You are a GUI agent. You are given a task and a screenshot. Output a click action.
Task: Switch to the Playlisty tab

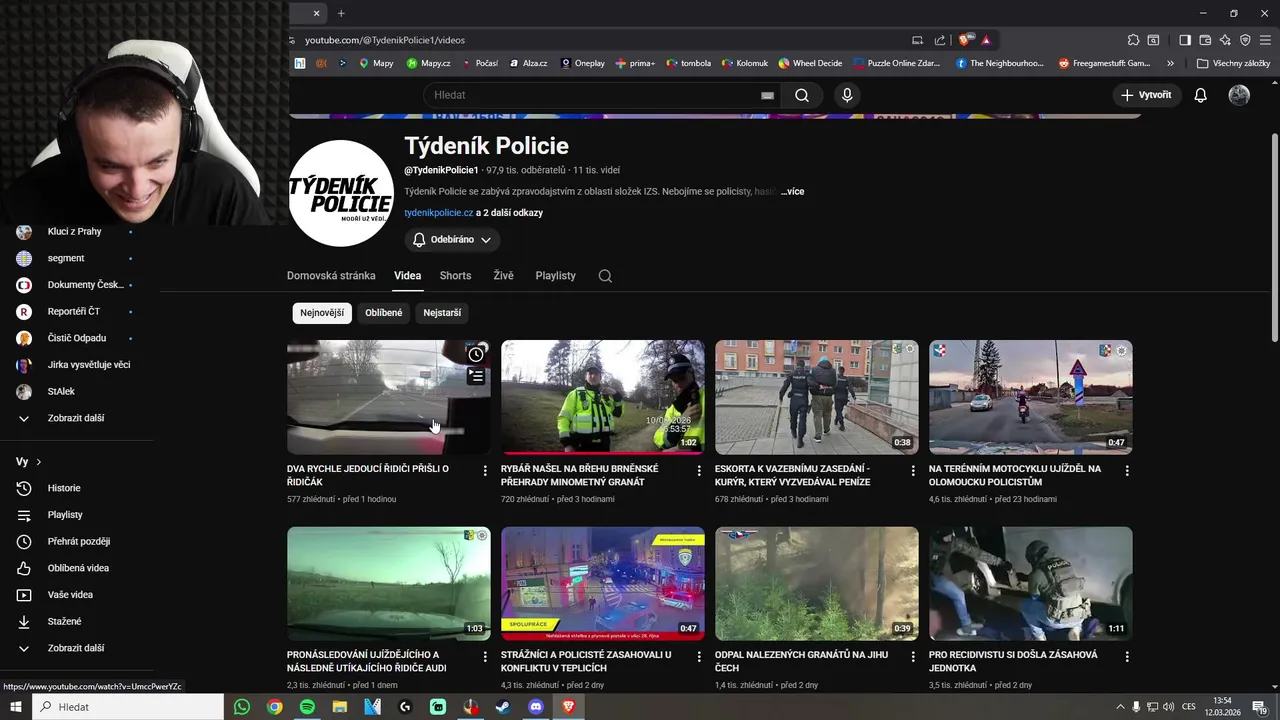point(555,276)
